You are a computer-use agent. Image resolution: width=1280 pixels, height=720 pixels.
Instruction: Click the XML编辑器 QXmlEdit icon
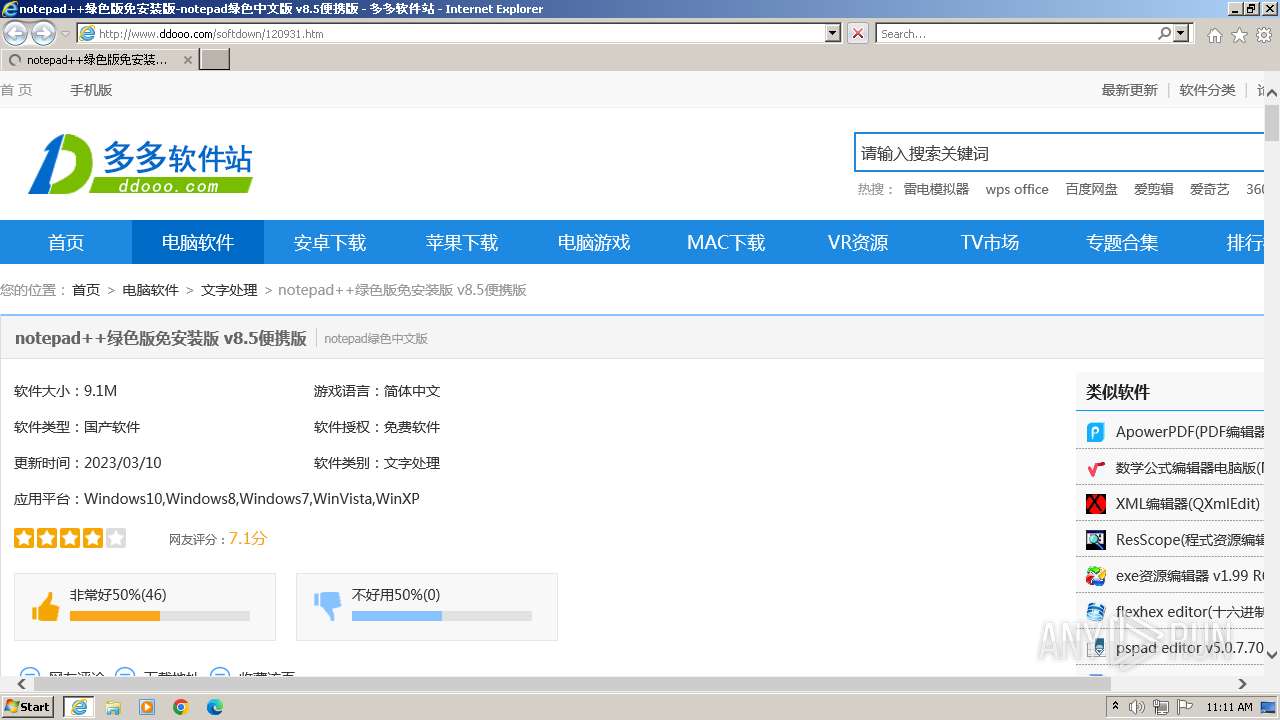(x=1096, y=504)
